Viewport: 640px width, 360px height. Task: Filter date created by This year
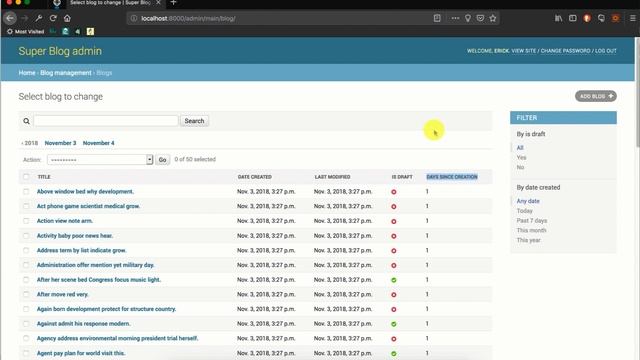point(529,240)
